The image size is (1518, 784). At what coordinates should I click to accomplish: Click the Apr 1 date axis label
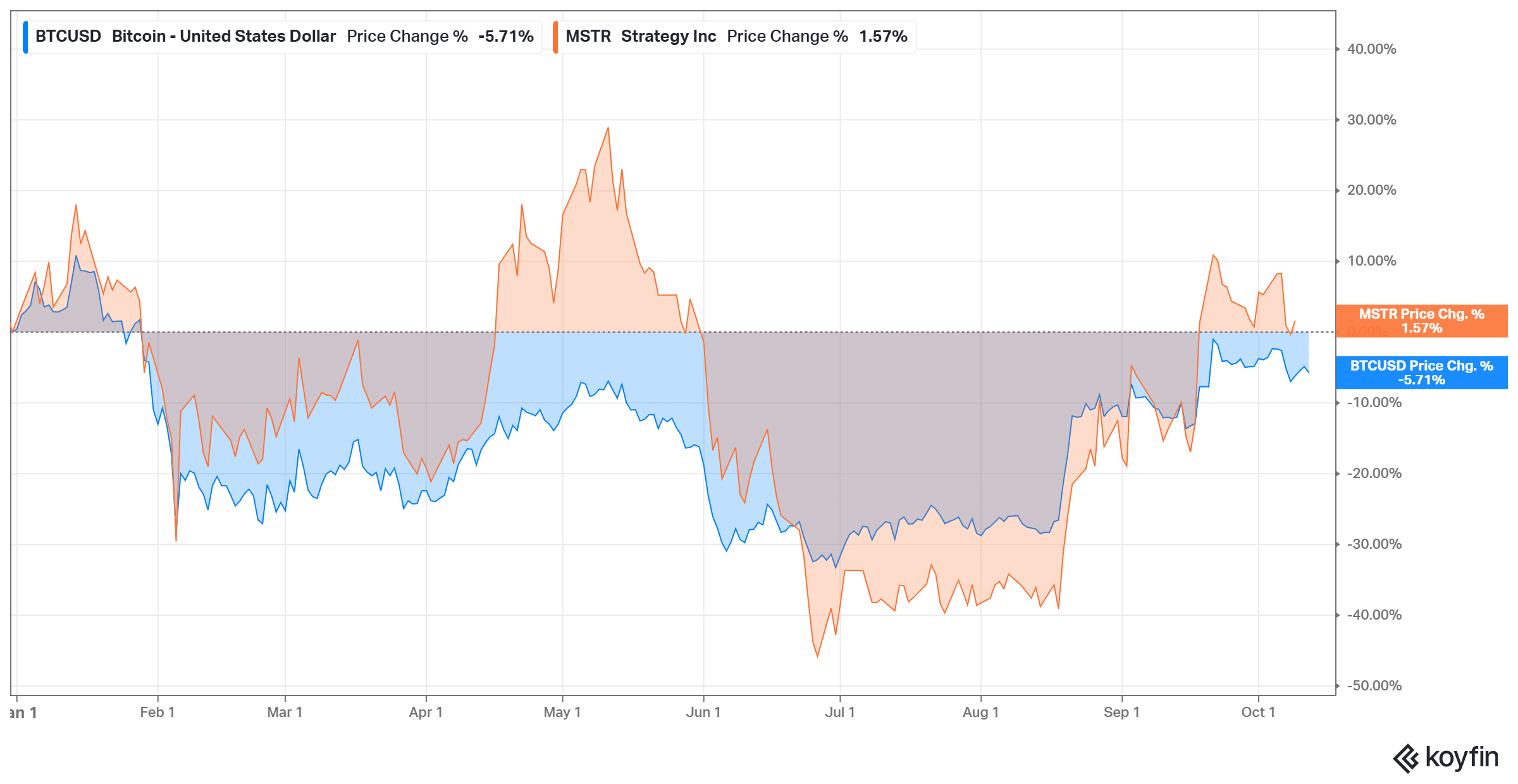pos(426,712)
